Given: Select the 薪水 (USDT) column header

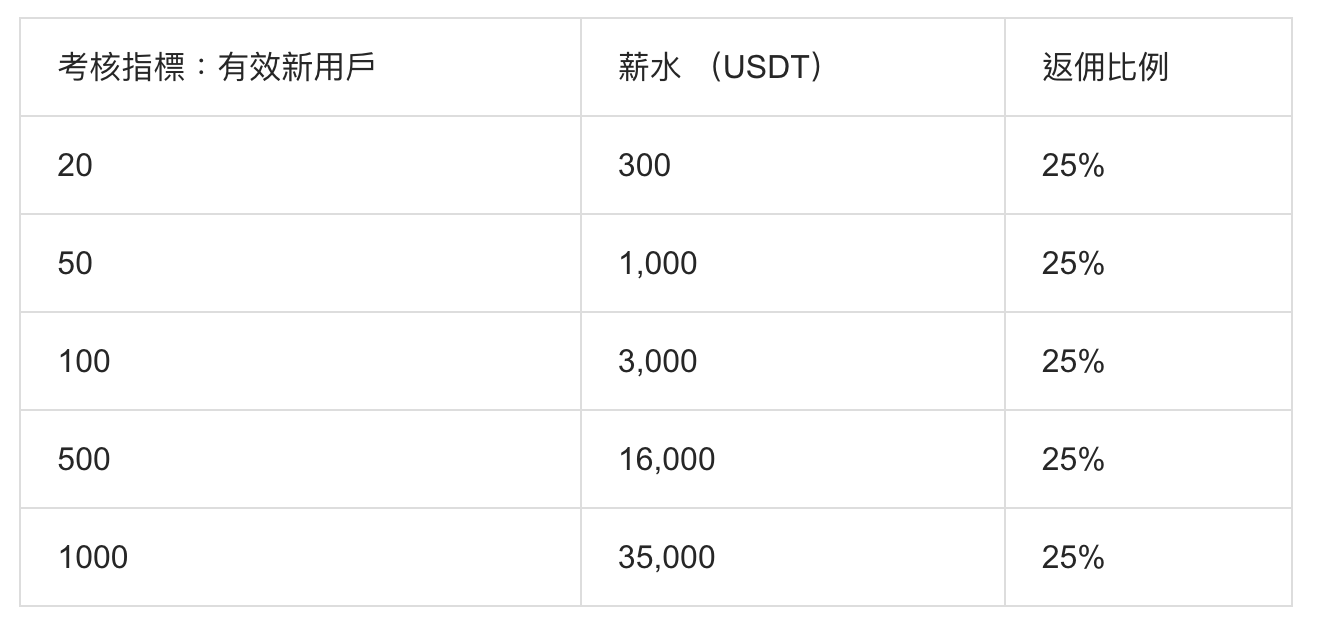Looking at the screenshot, I should pos(793,67).
